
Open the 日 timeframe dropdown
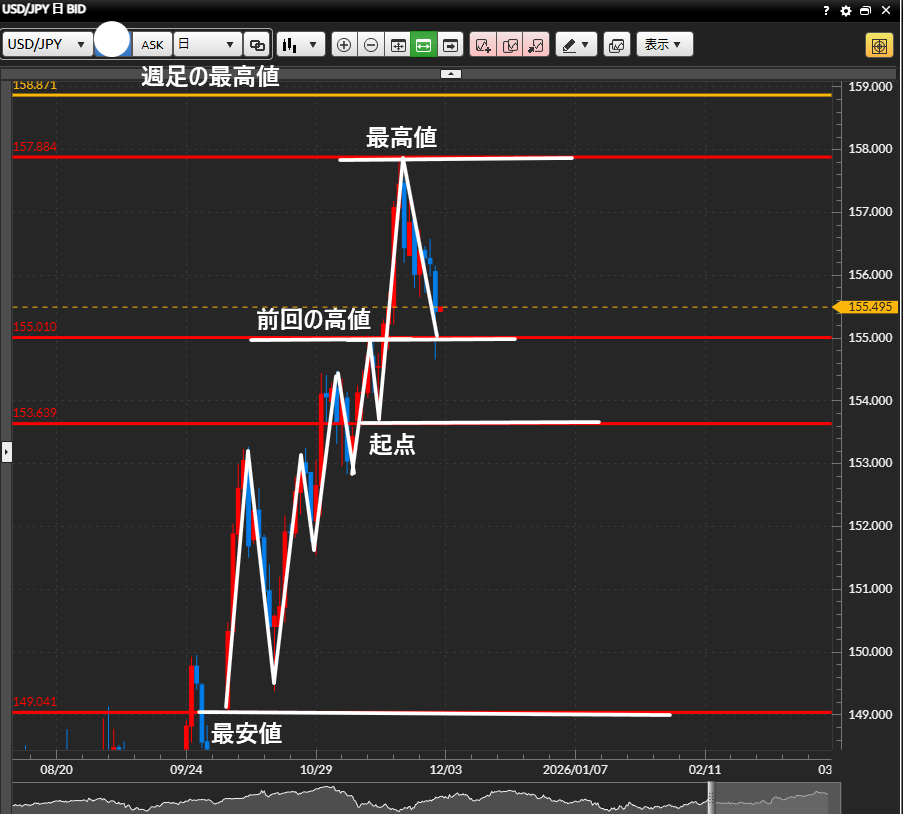pos(208,45)
